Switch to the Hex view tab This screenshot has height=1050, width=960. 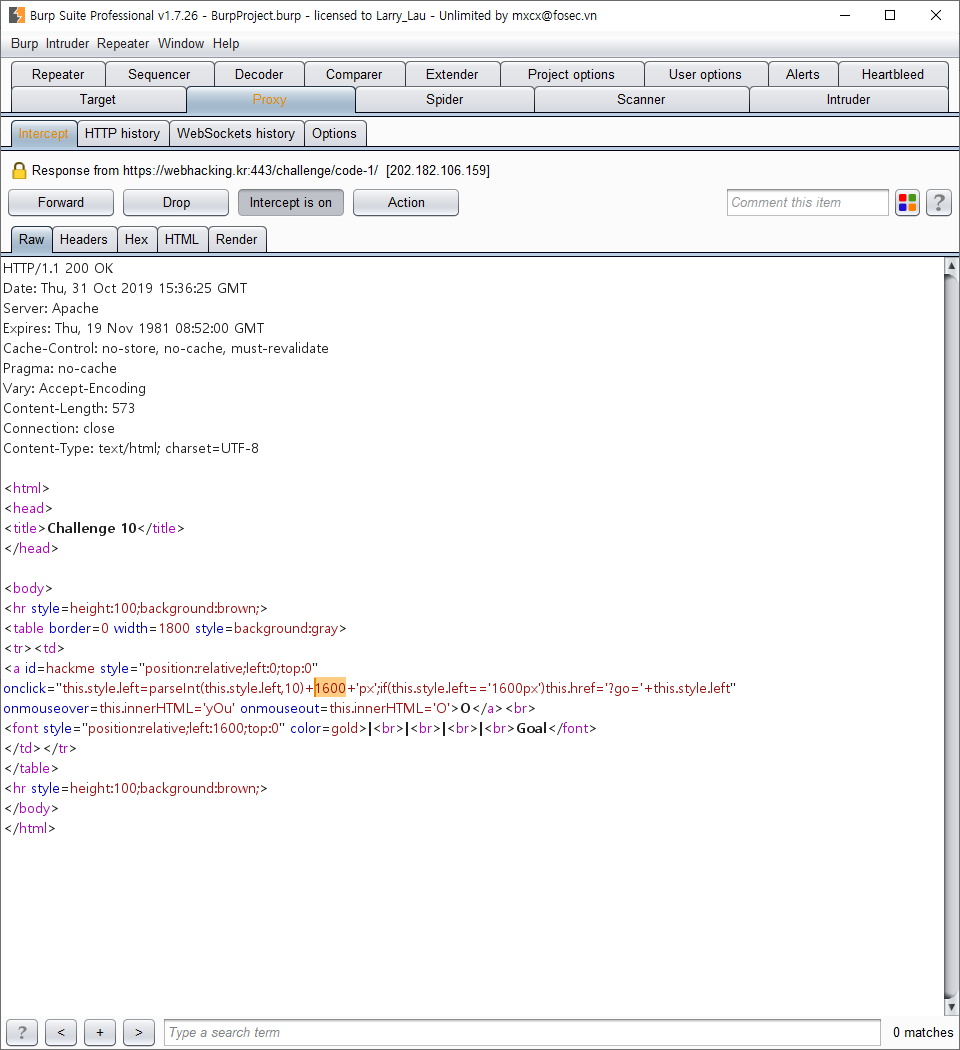137,239
